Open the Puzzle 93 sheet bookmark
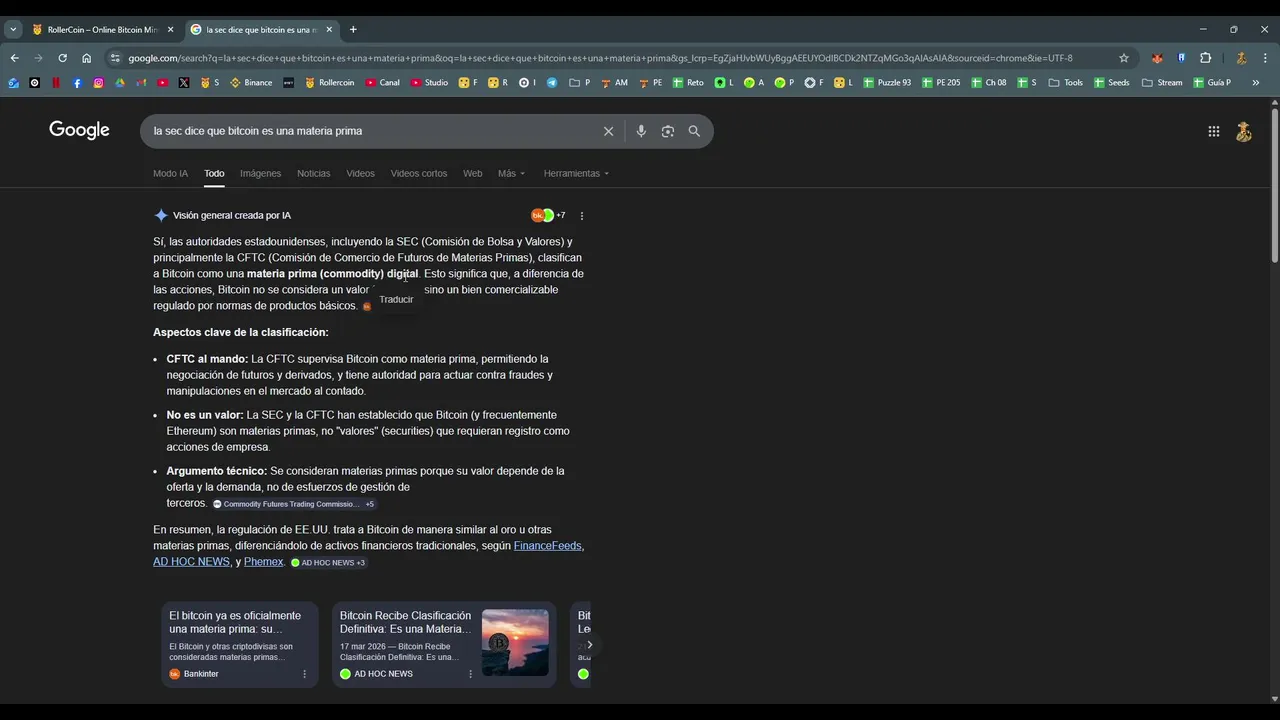1280x720 pixels. (887, 83)
